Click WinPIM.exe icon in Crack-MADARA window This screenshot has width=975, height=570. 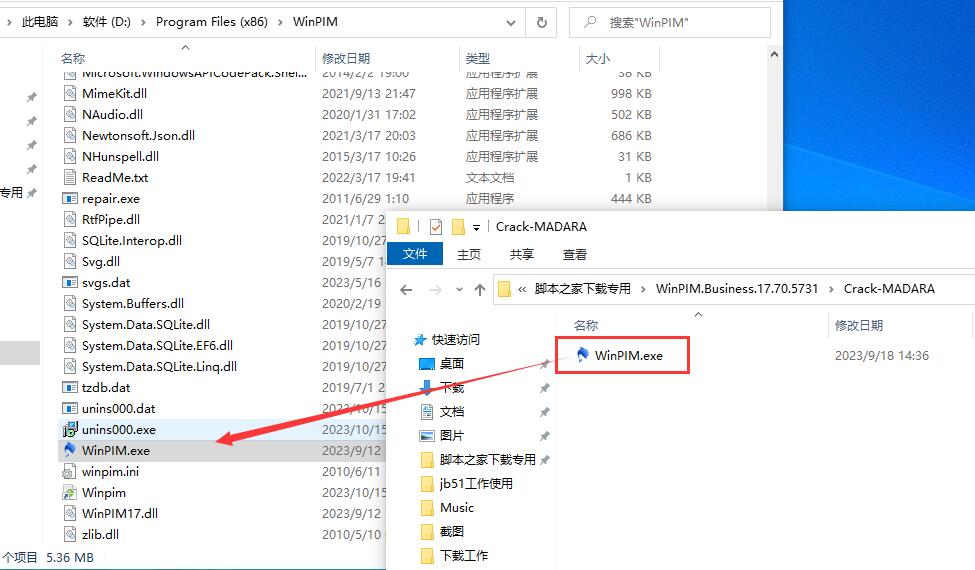(582, 355)
